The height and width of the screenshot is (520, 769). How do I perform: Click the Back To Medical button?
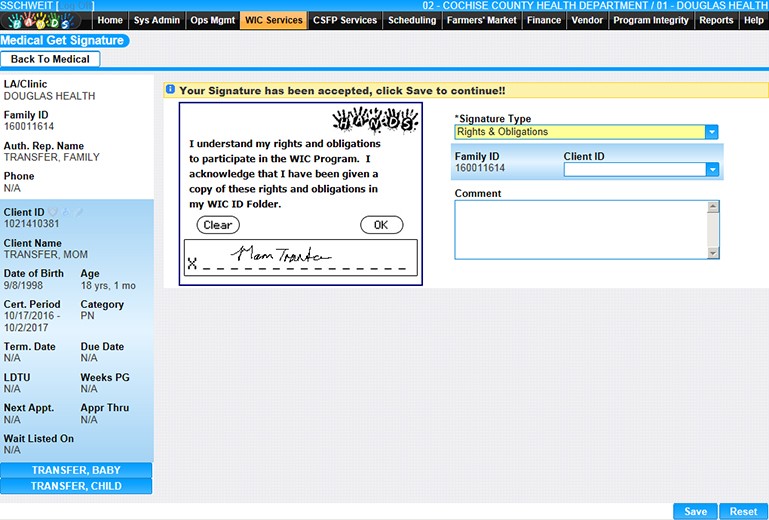(50, 59)
